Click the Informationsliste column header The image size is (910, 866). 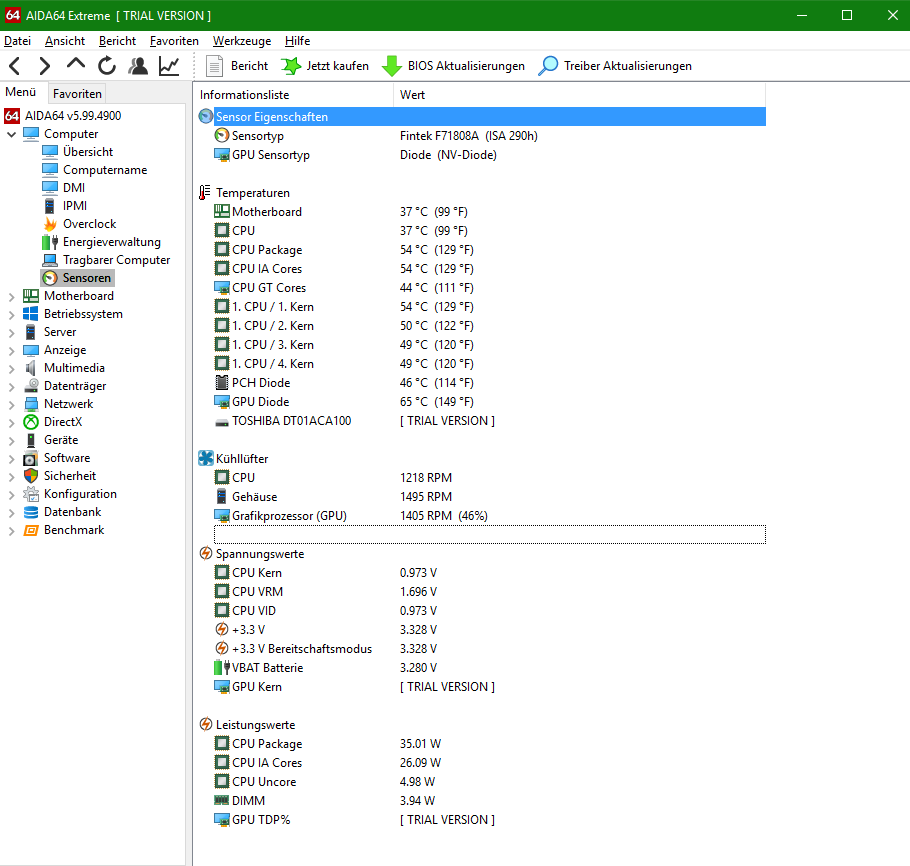pos(295,95)
